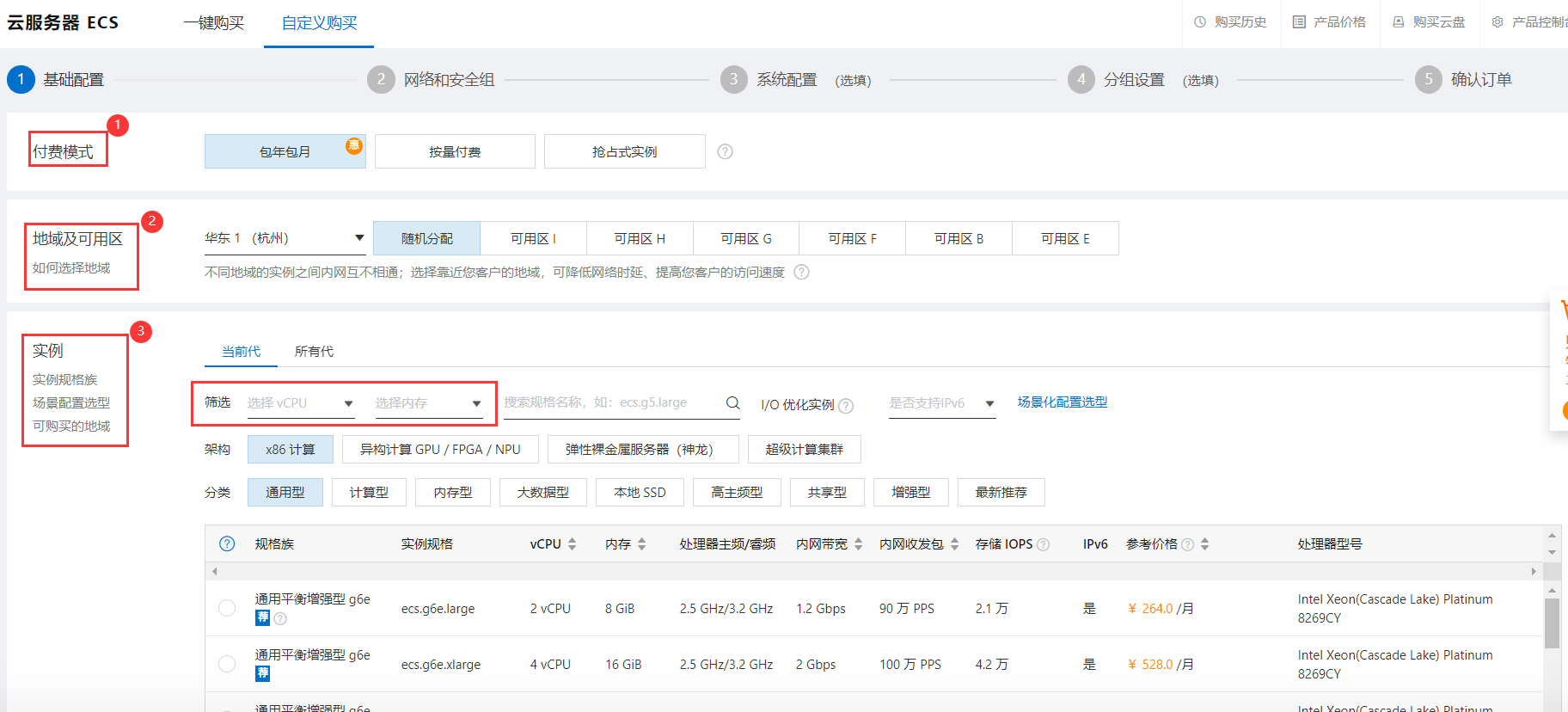Select 可用区 I
This screenshot has width=1568, height=712.
[x=533, y=238]
